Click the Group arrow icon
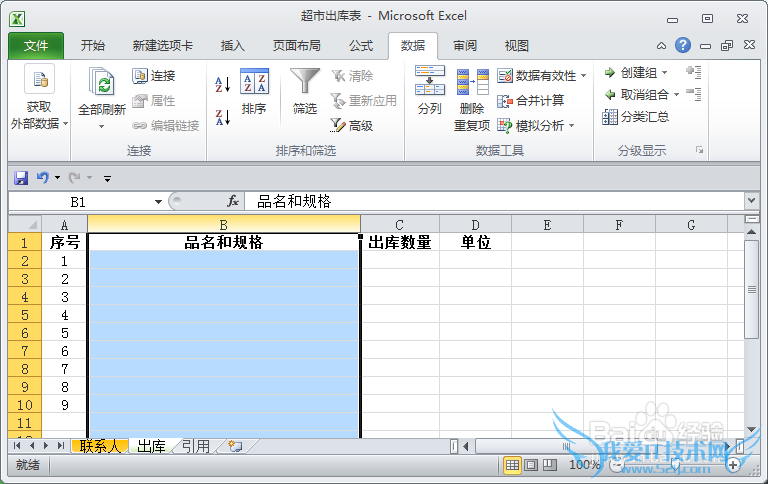Image resolution: width=768 pixels, height=484 pixels. coord(609,73)
